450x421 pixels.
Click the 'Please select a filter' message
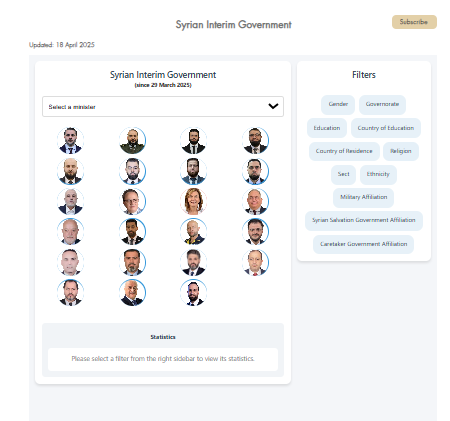click(x=163, y=359)
